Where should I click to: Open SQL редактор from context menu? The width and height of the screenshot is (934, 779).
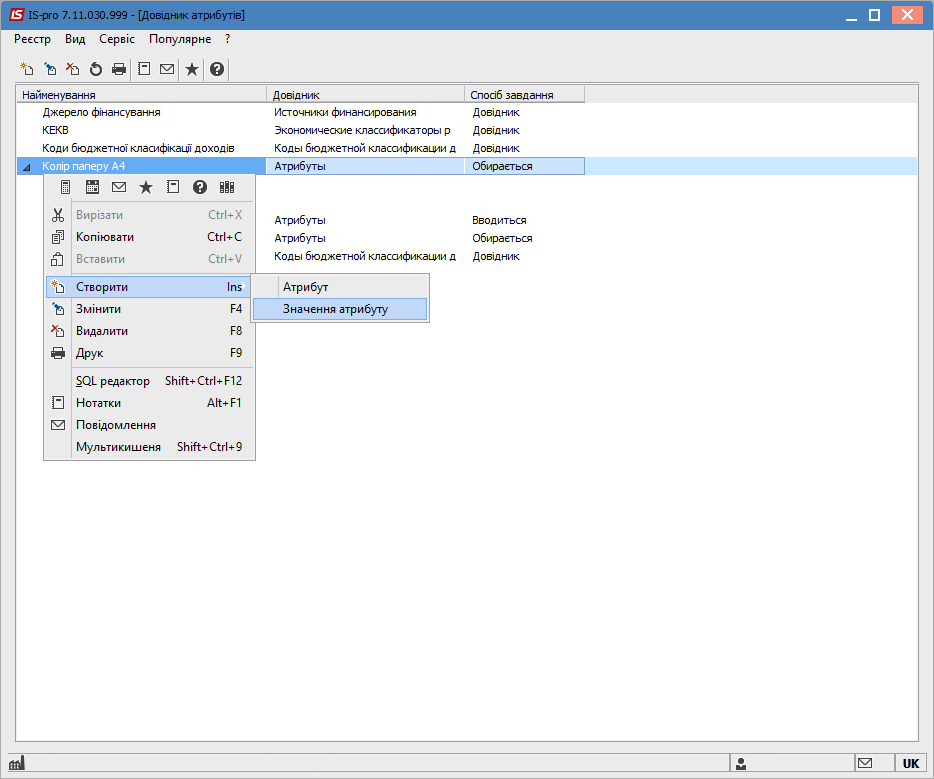point(150,381)
